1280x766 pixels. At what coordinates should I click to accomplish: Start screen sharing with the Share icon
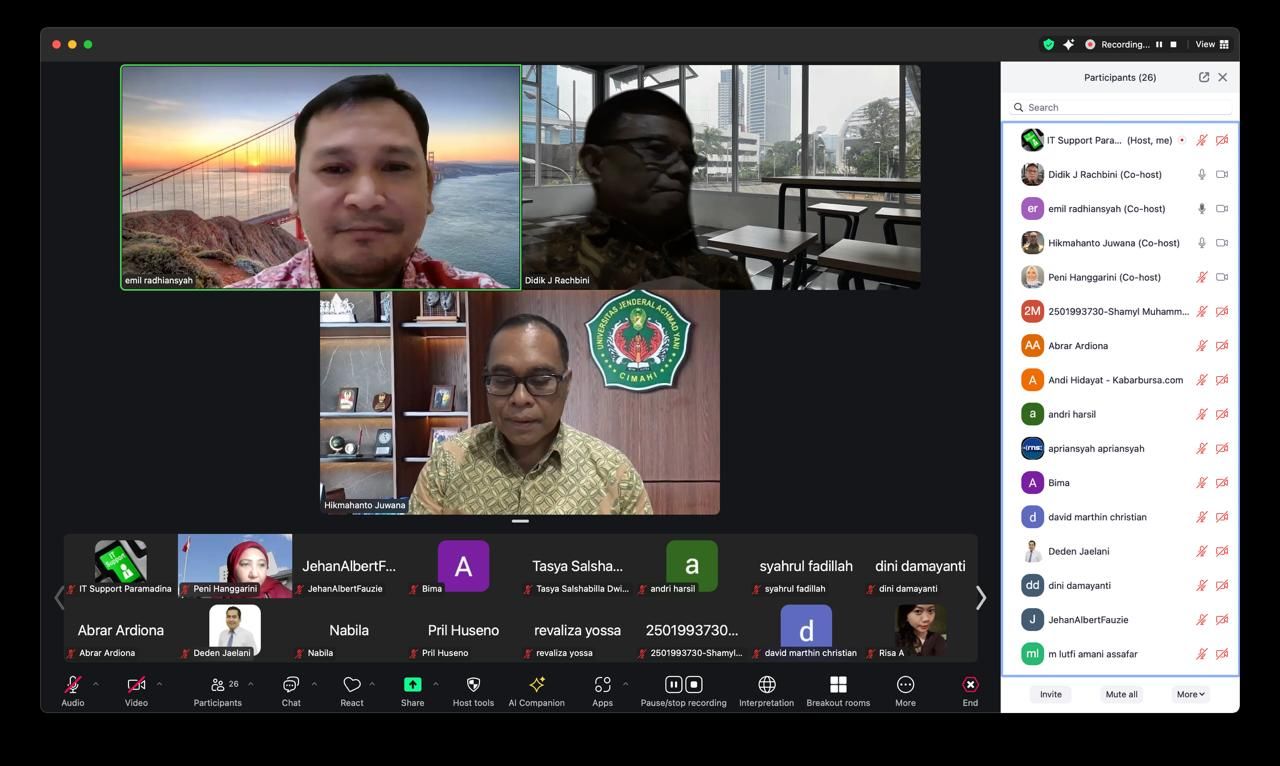[x=412, y=690]
